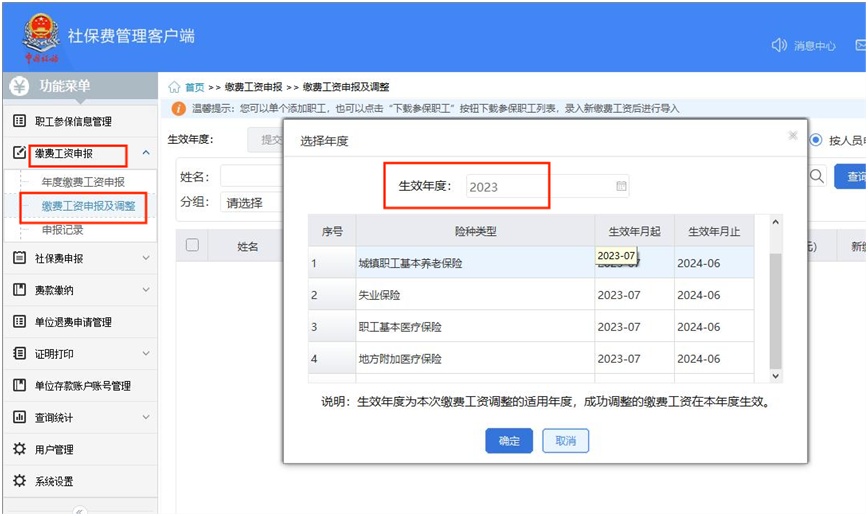
Task: Click the 查询统计 chart icon
Action: coord(19,417)
